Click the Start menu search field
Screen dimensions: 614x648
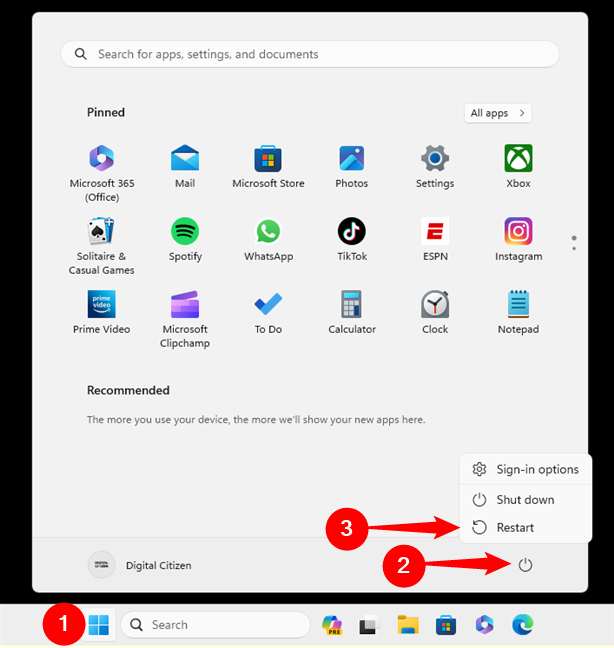[310, 54]
